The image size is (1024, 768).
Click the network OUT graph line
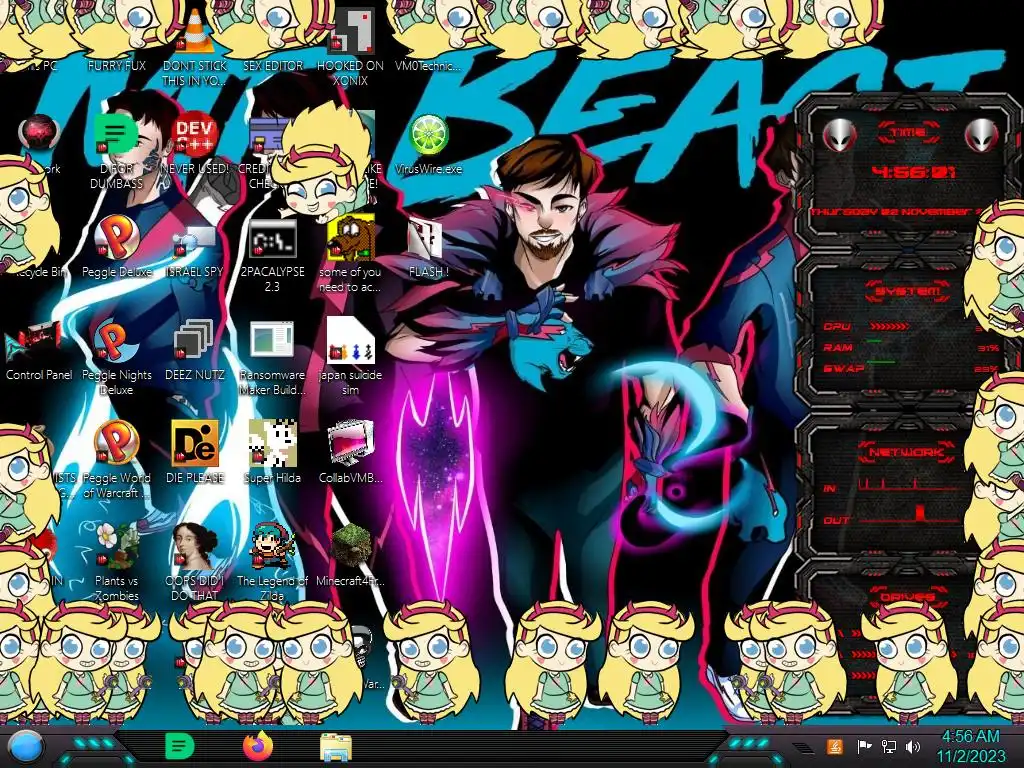click(x=909, y=516)
